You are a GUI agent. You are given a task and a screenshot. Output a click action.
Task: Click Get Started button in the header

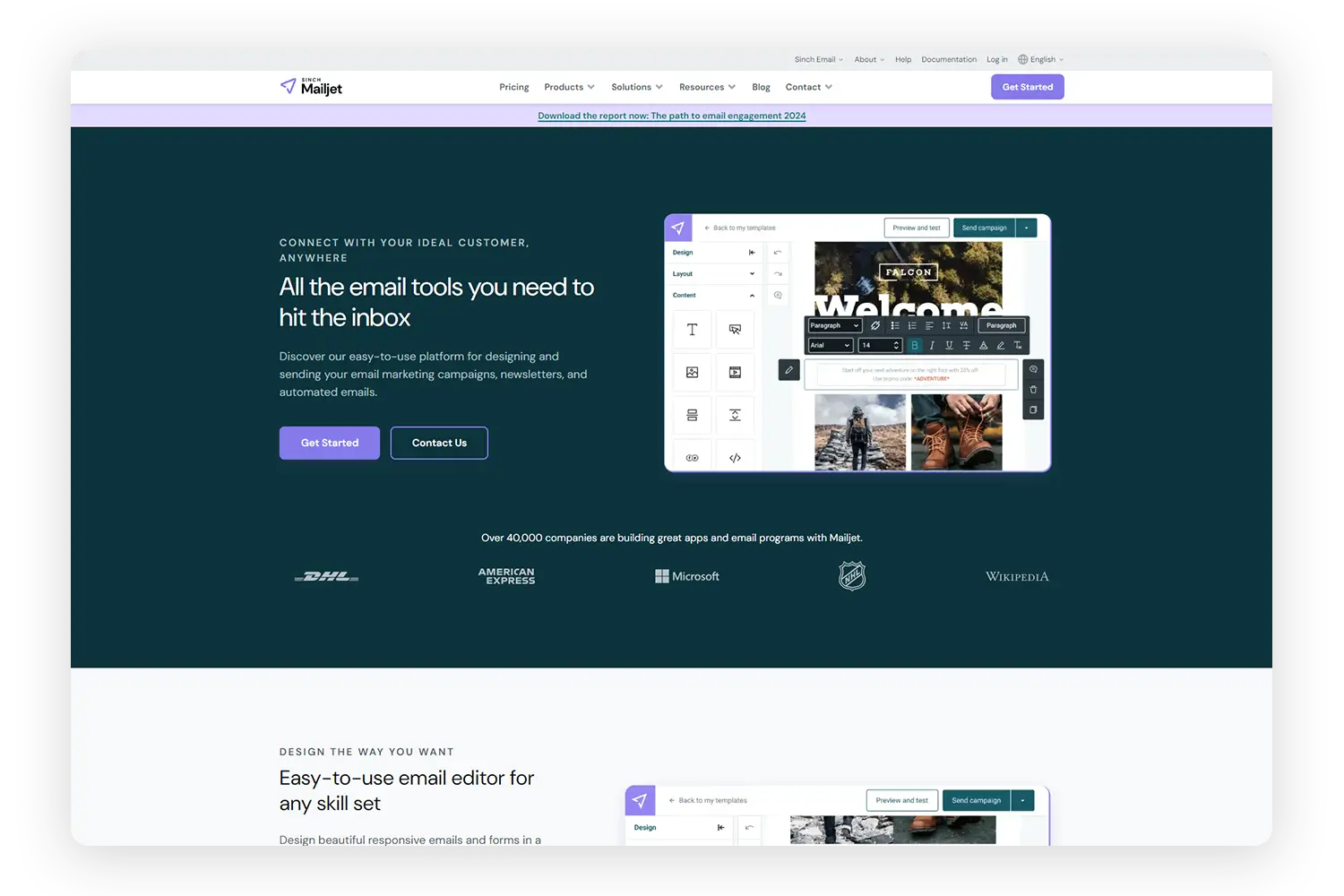(1028, 87)
